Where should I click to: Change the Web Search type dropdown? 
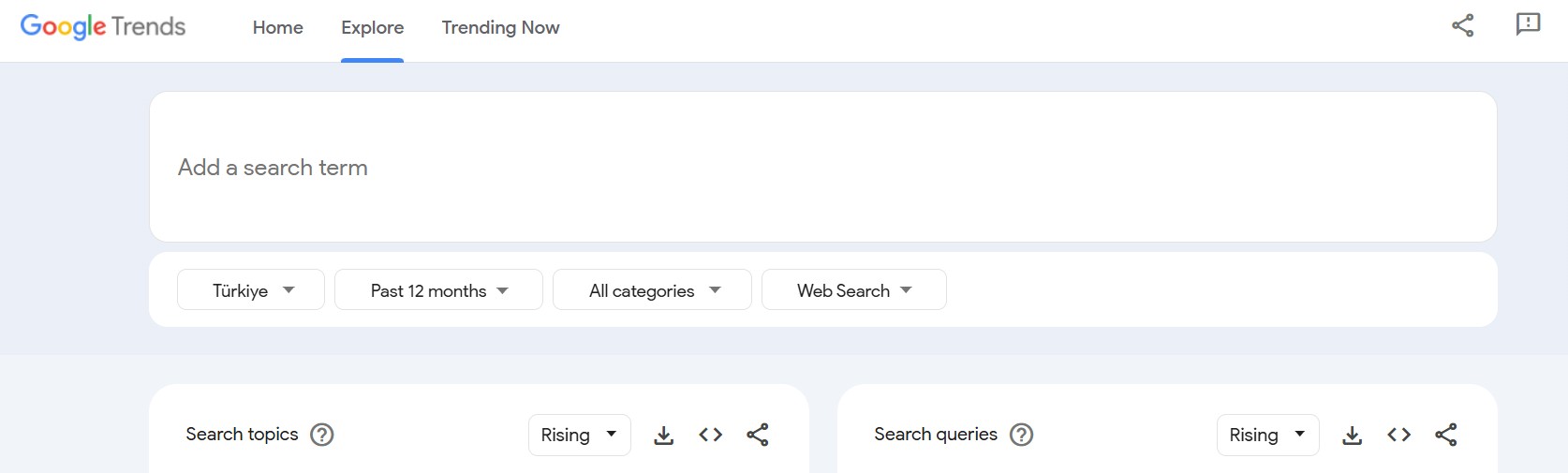(853, 290)
